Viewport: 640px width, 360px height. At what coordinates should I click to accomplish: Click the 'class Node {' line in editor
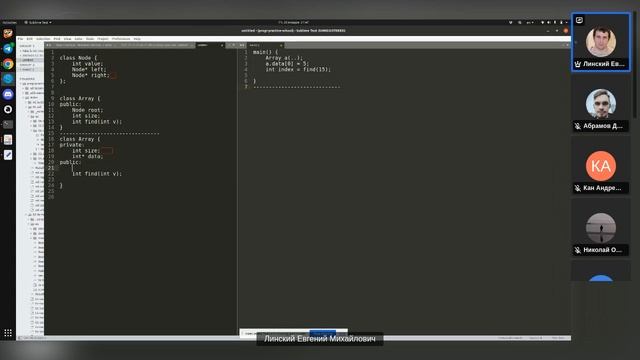coord(78,58)
